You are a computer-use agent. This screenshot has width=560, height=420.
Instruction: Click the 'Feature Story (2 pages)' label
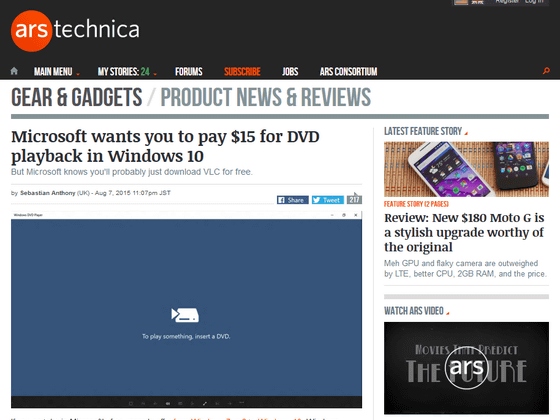pyautogui.click(x=416, y=204)
